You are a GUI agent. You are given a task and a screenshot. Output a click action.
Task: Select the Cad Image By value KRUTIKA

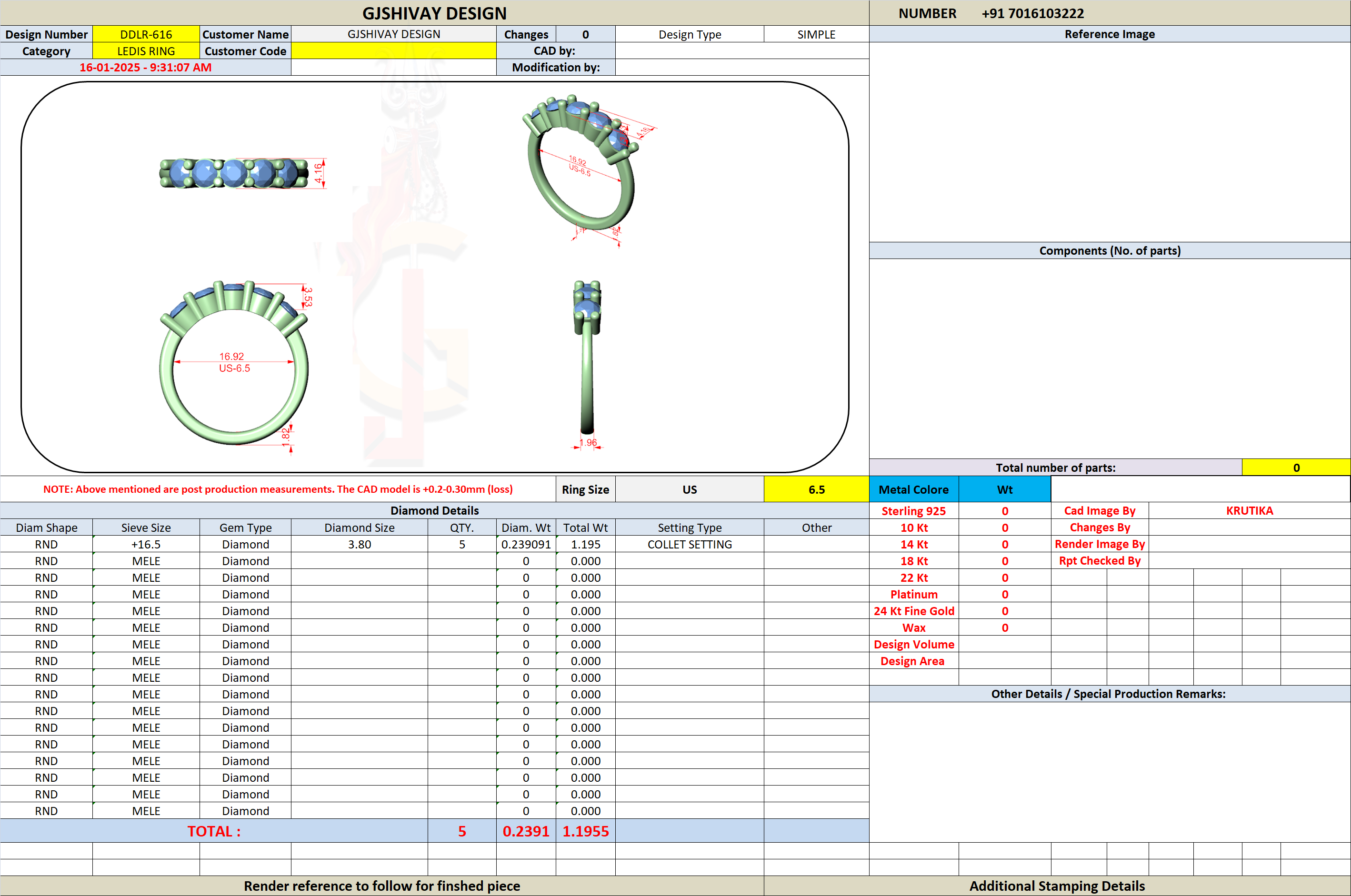1249,511
